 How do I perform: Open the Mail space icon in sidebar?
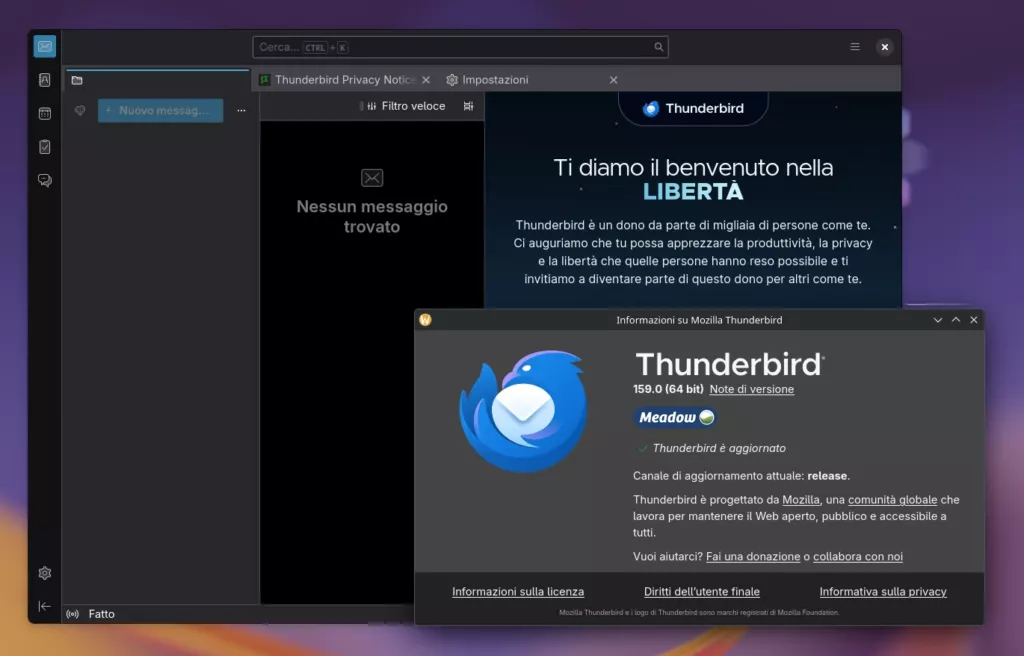tap(44, 46)
